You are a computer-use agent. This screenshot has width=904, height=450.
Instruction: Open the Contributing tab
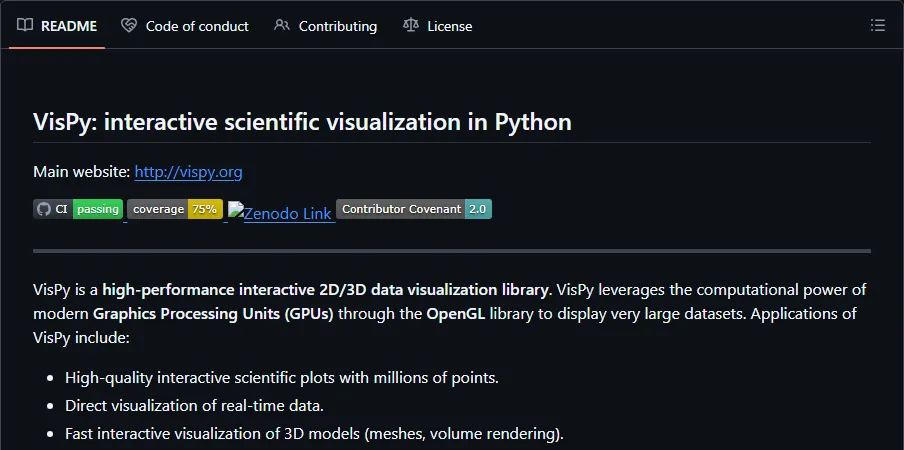click(x=326, y=26)
